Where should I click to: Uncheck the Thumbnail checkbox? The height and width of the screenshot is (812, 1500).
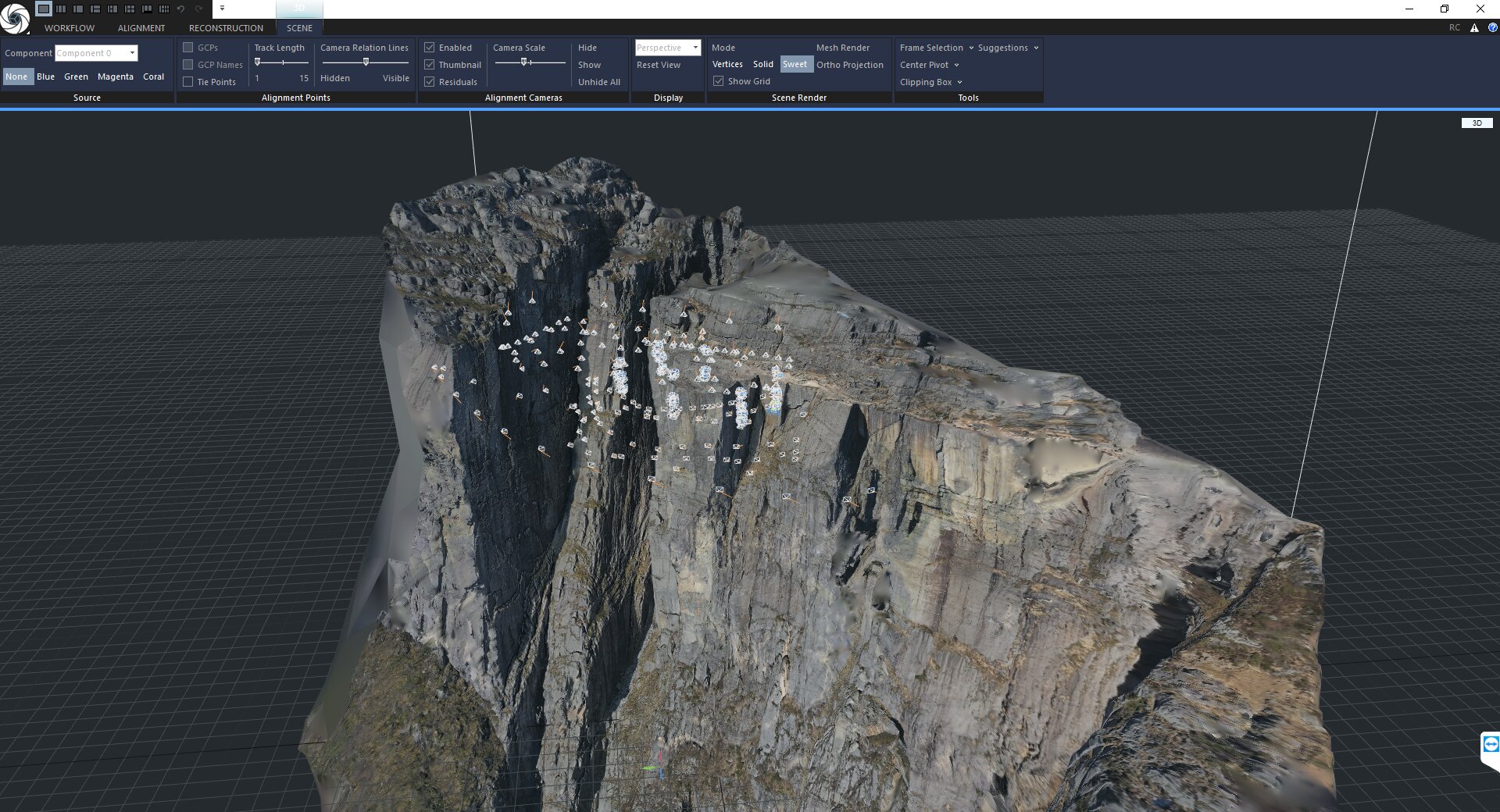(x=429, y=65)
